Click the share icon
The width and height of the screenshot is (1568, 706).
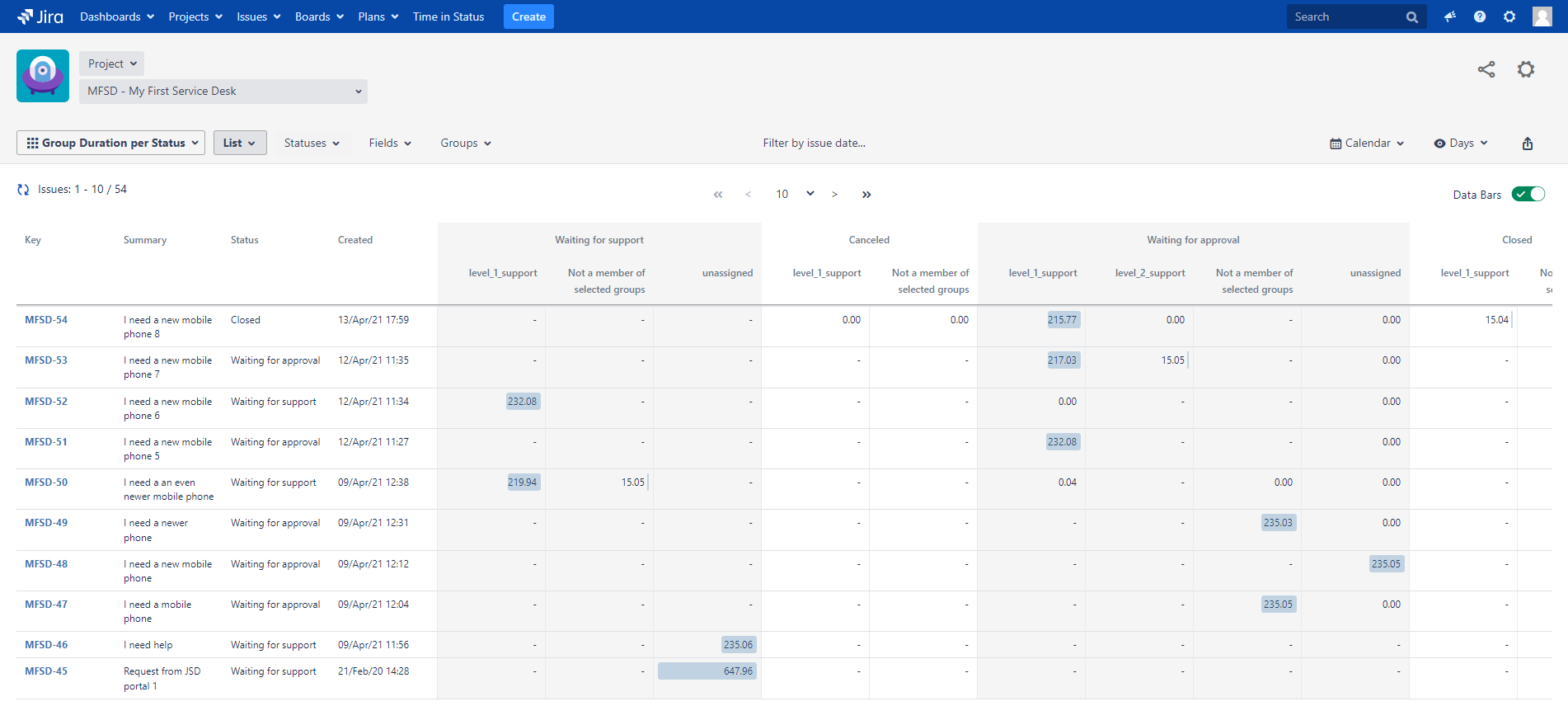pos(1486,69)
